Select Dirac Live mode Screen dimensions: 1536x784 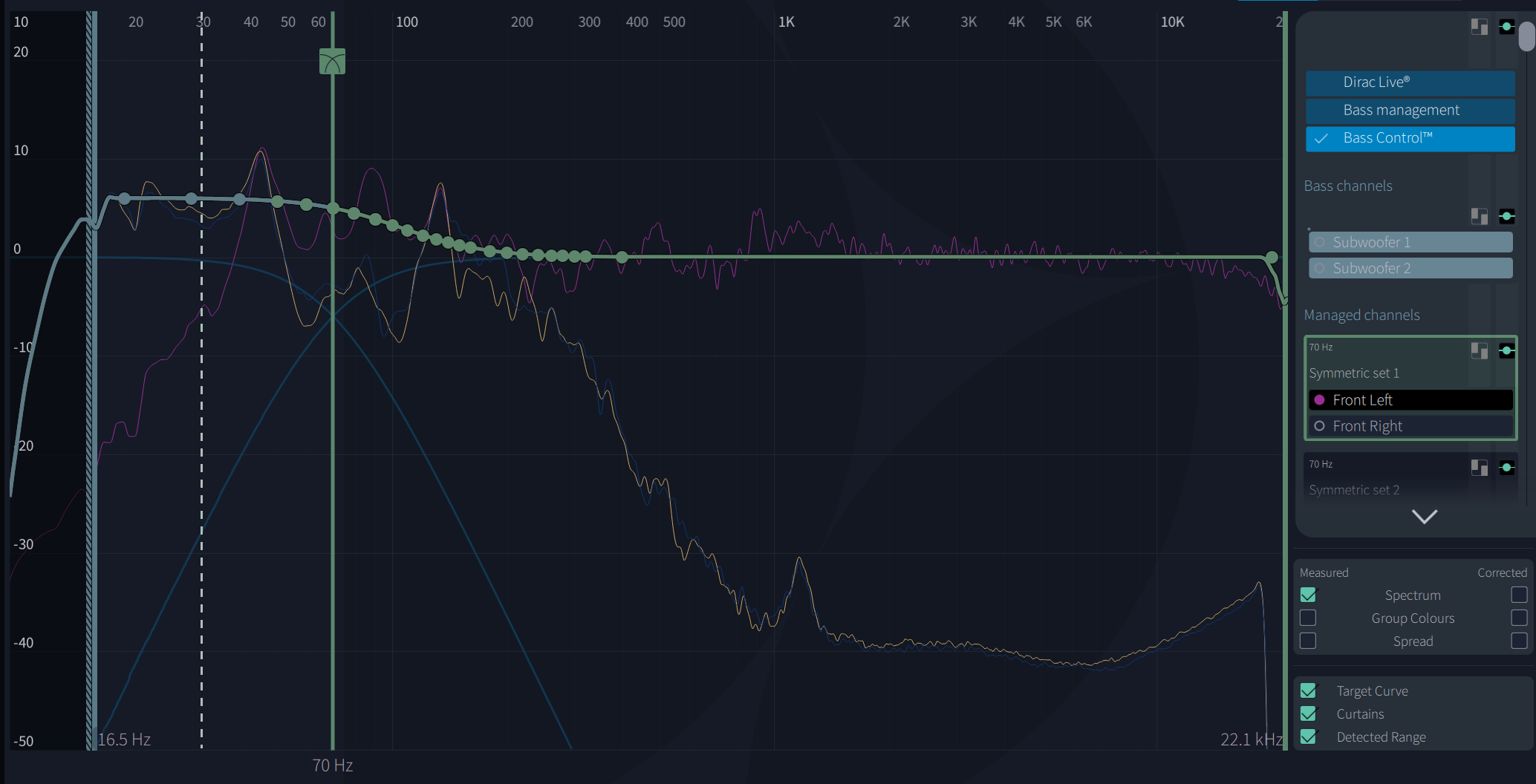[x=1410, y=82]
